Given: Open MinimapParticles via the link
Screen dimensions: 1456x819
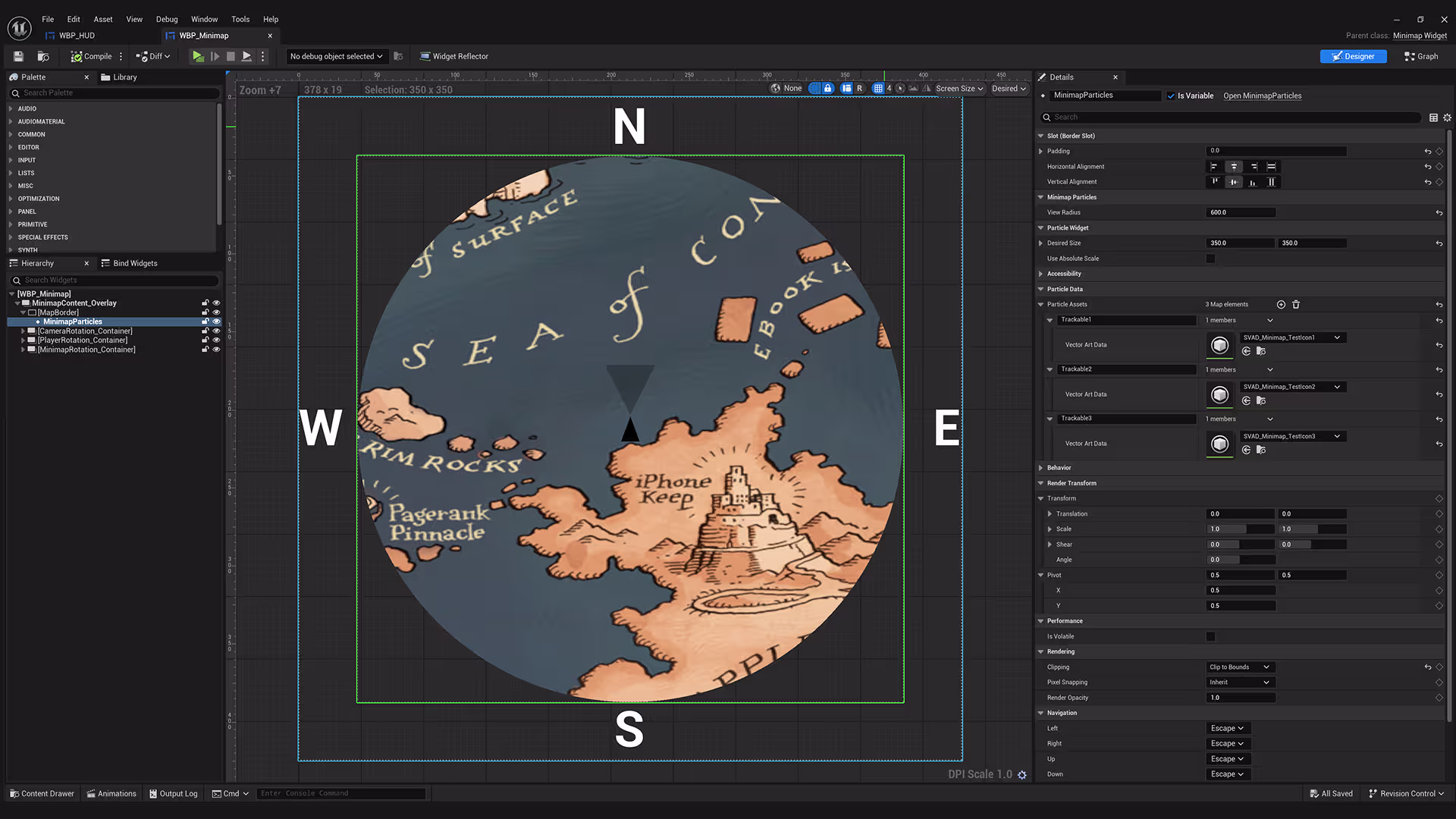Looking at the screenshot, I should point(1263,96).
